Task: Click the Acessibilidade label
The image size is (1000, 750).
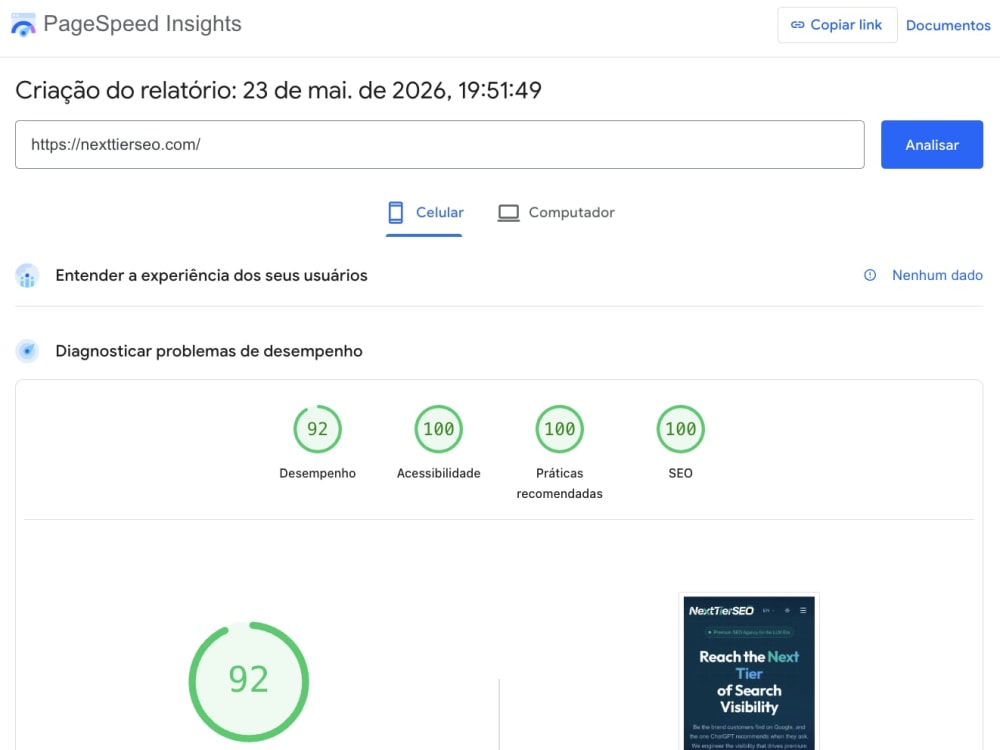Action: tap(439, 473)
